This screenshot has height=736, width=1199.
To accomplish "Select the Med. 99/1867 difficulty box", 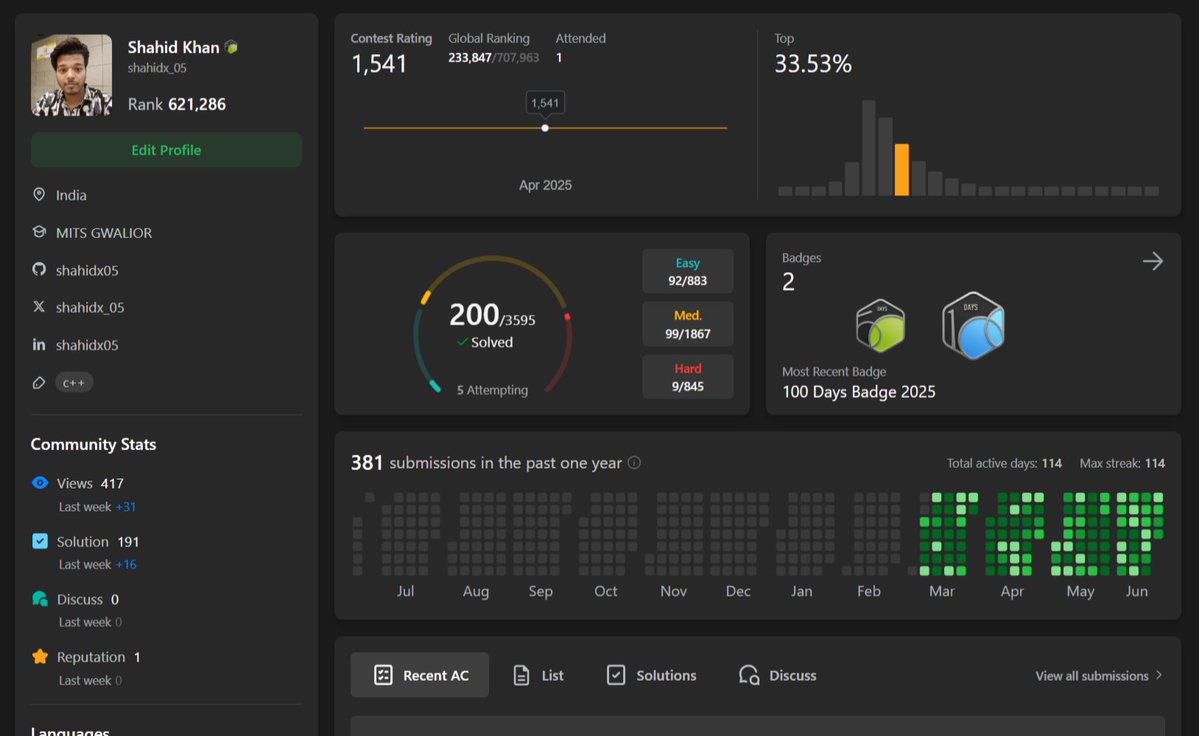I will [x=687, y=324].
